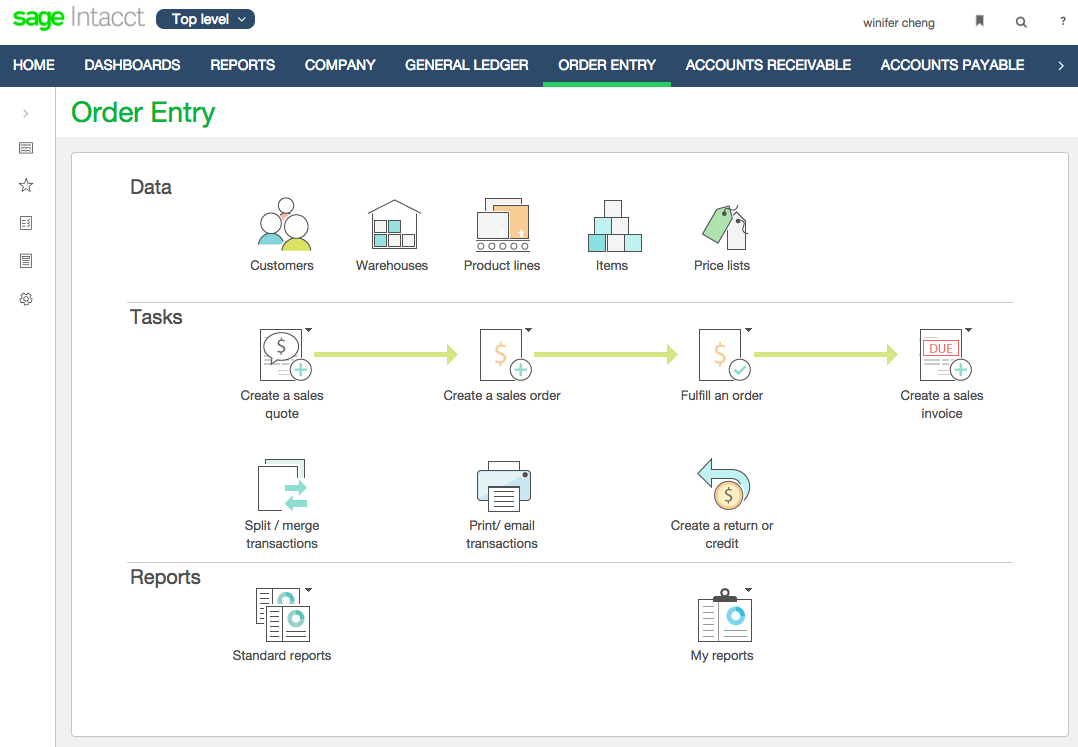The width and height of the screenshot is (1078, 747).
Task: Open Split / merge transactions
Action: [281, 485]
